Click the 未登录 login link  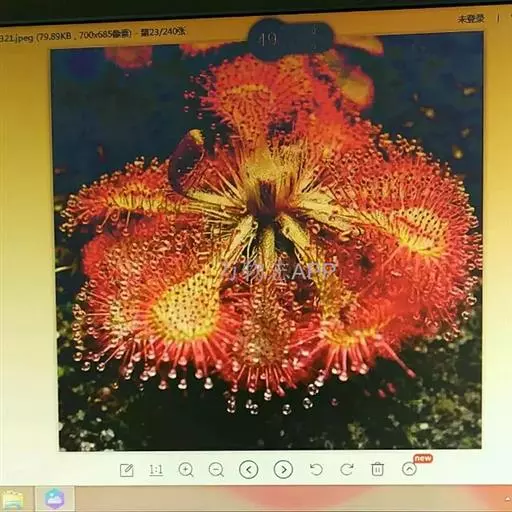[x=470, y=19]
